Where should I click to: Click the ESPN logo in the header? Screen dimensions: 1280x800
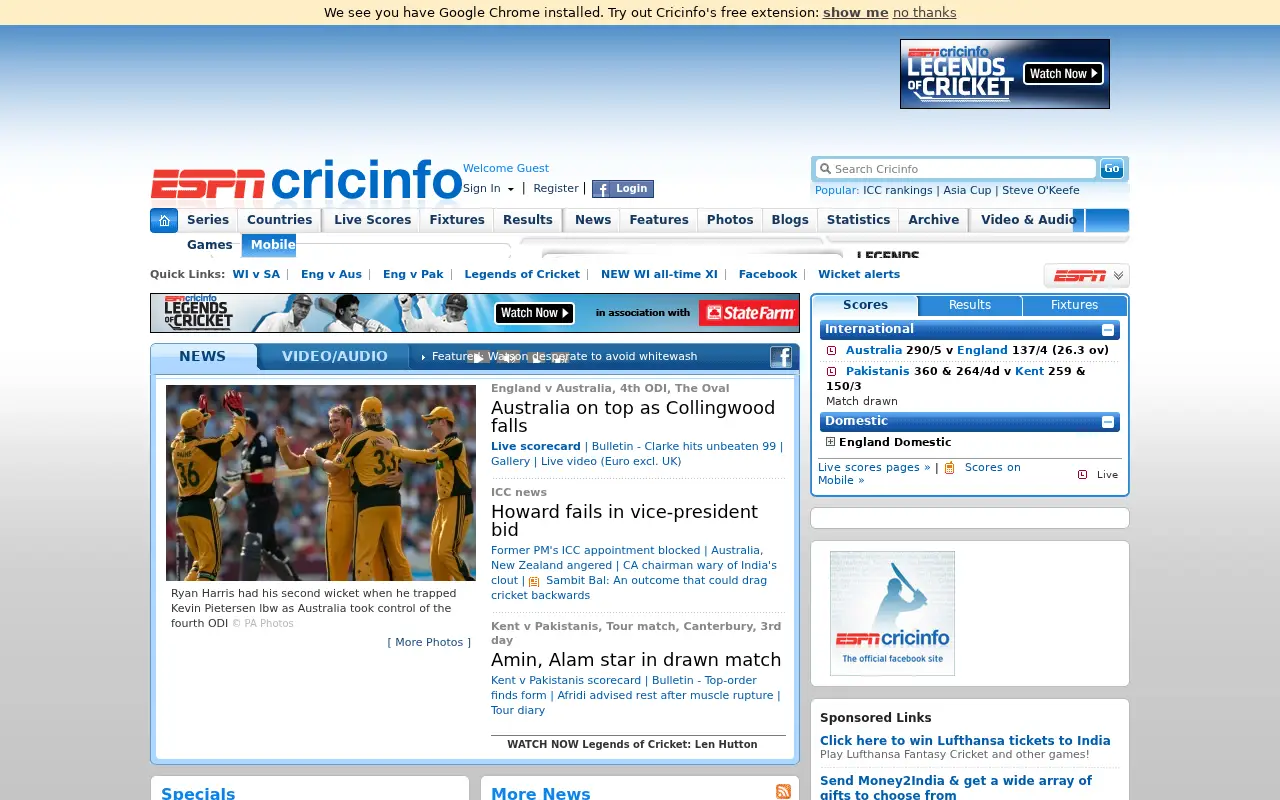coord(208,184)
